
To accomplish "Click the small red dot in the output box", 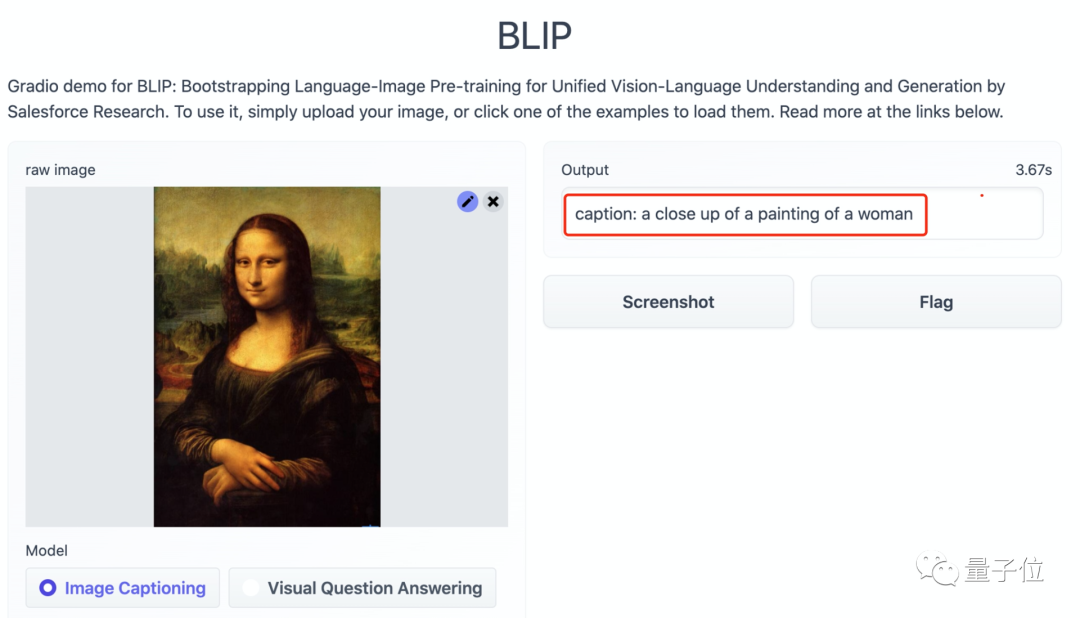I will (x=982, y=195).
